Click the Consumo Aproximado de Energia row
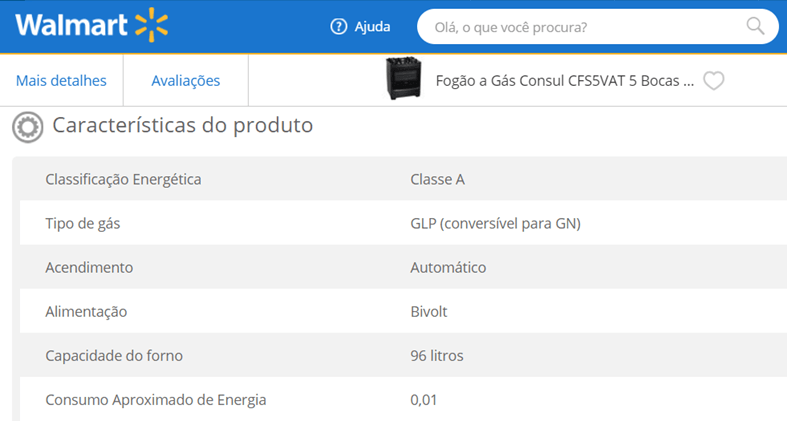Viewport: 787px width, 421px height. coord(403,399)
